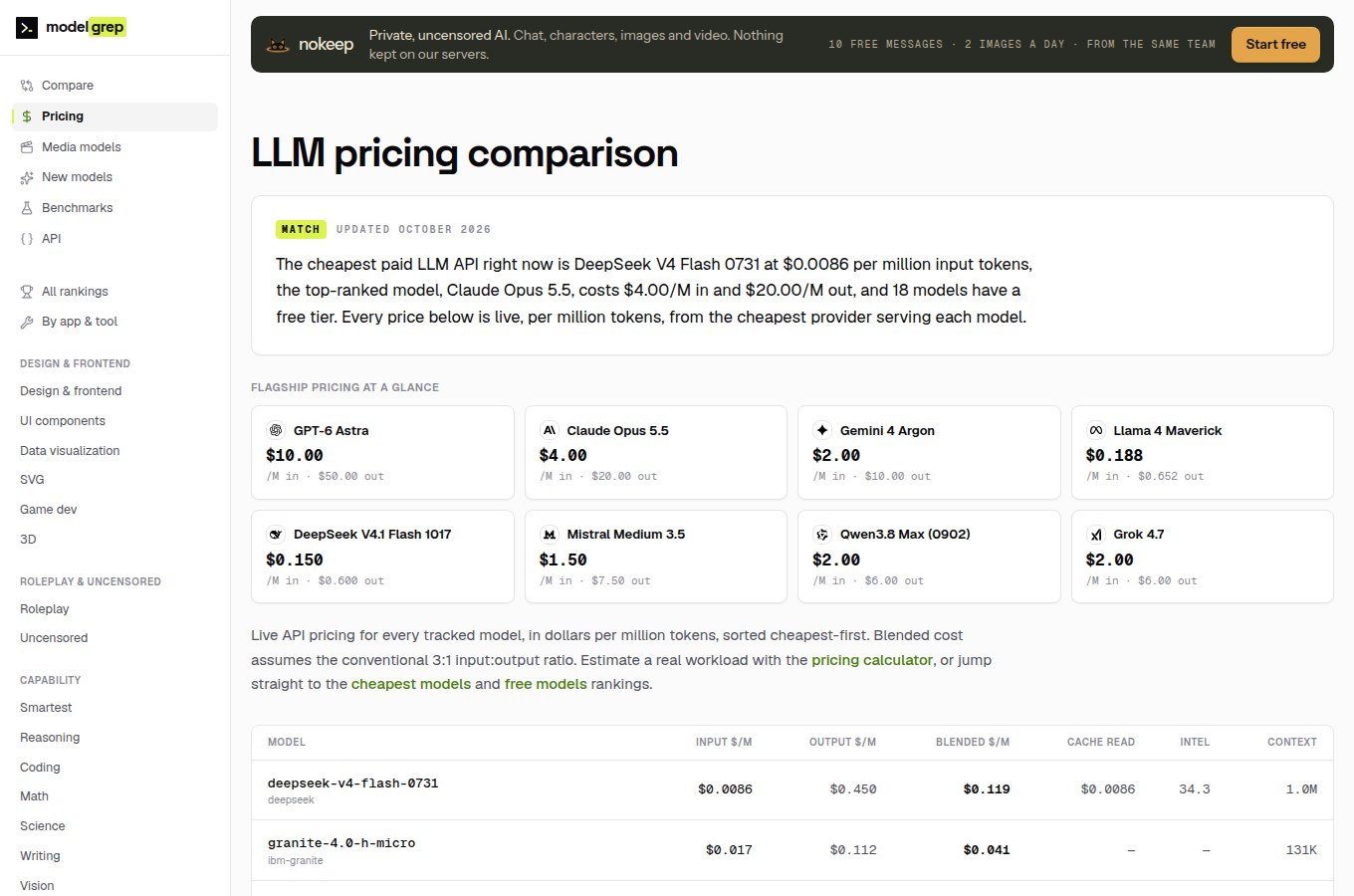Click the Media models icon
This screenshot has height=896, width=1354.
pyautogui.click(x=27, y=147)
